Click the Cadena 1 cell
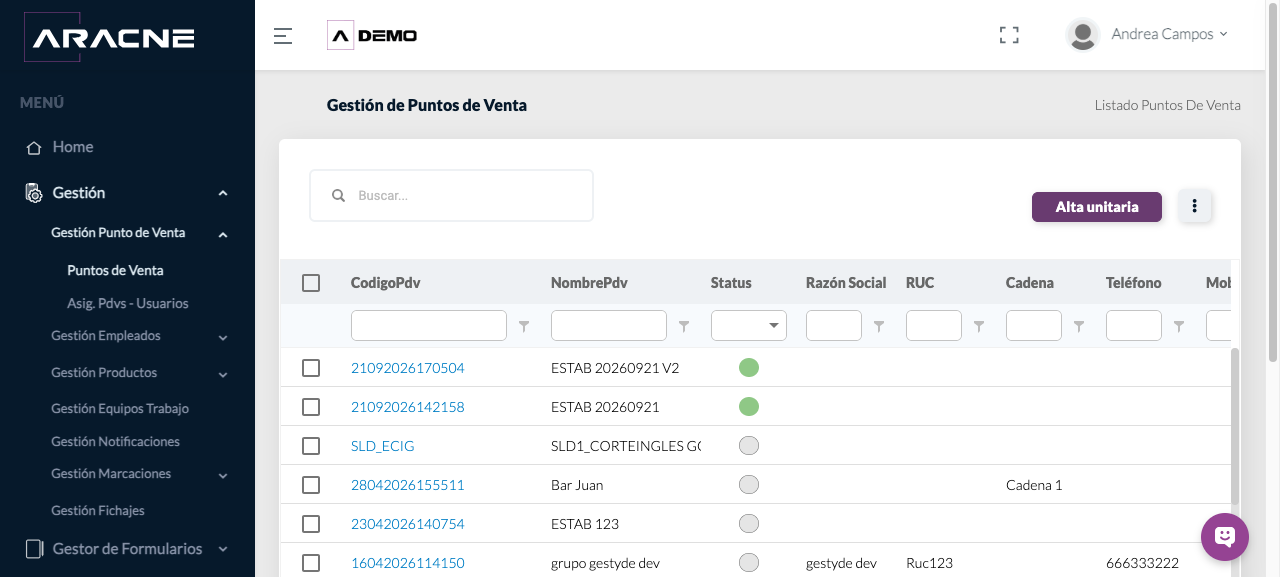Screen dimensions: 1280x577 [x=1034, y=485]
